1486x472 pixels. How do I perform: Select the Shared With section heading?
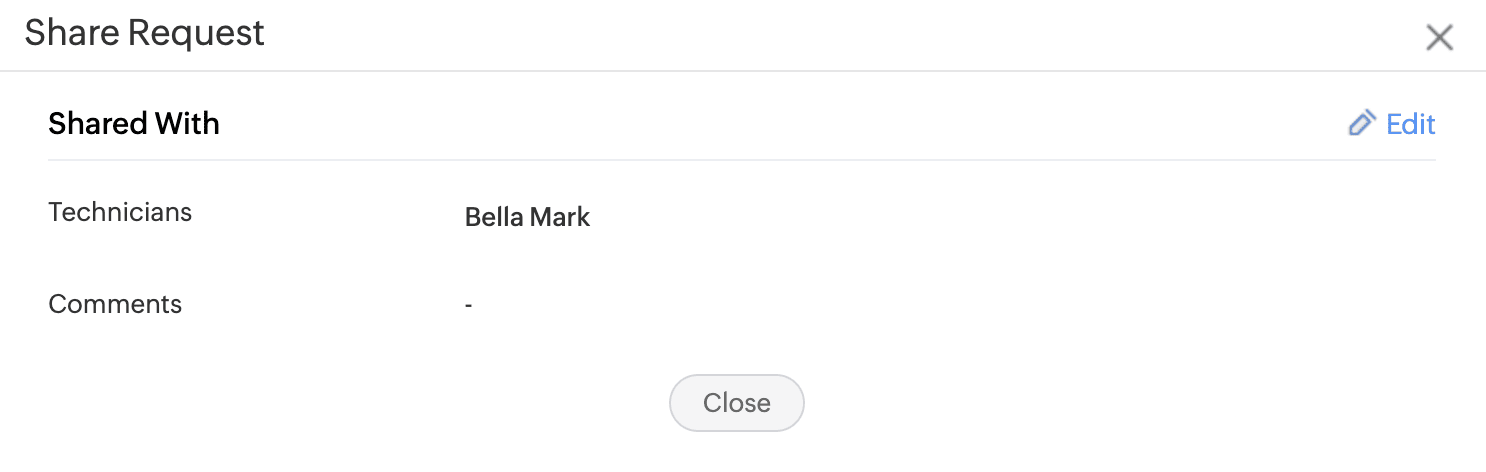tap(134, 124)
